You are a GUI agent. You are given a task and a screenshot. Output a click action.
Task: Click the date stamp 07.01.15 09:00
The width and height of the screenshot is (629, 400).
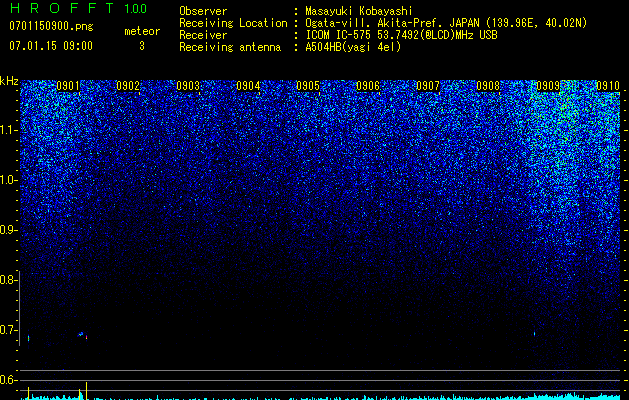tap(51, 45)
